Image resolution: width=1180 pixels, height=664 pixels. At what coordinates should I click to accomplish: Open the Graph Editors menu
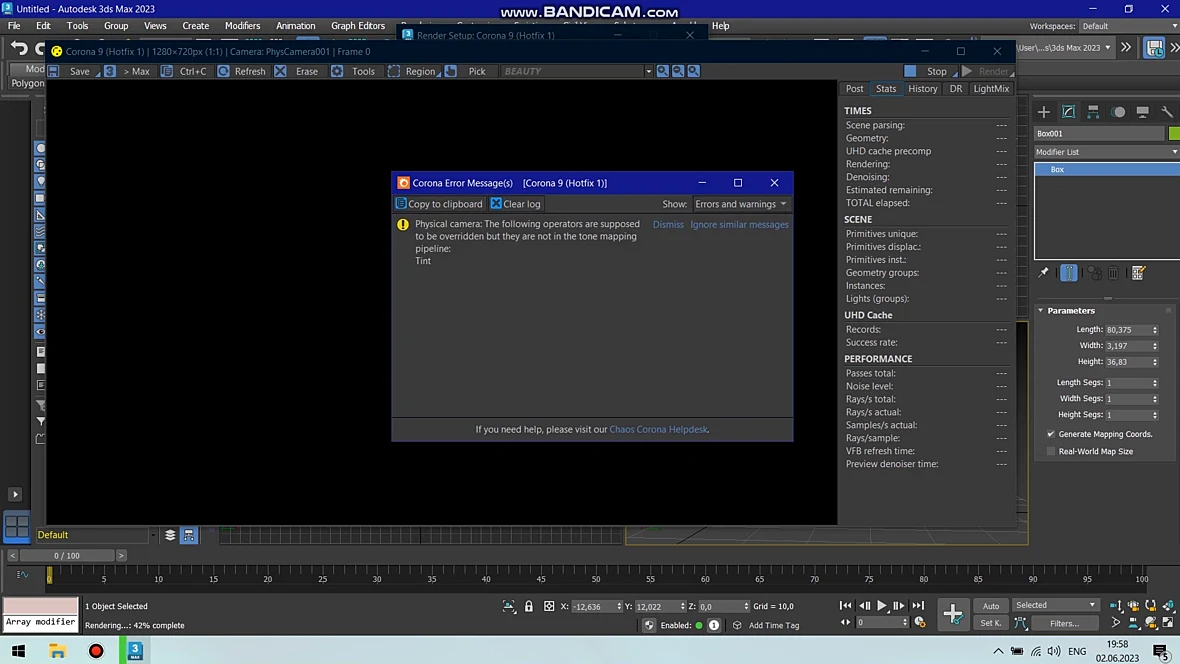pyautogui.click(x=357, y=26)
